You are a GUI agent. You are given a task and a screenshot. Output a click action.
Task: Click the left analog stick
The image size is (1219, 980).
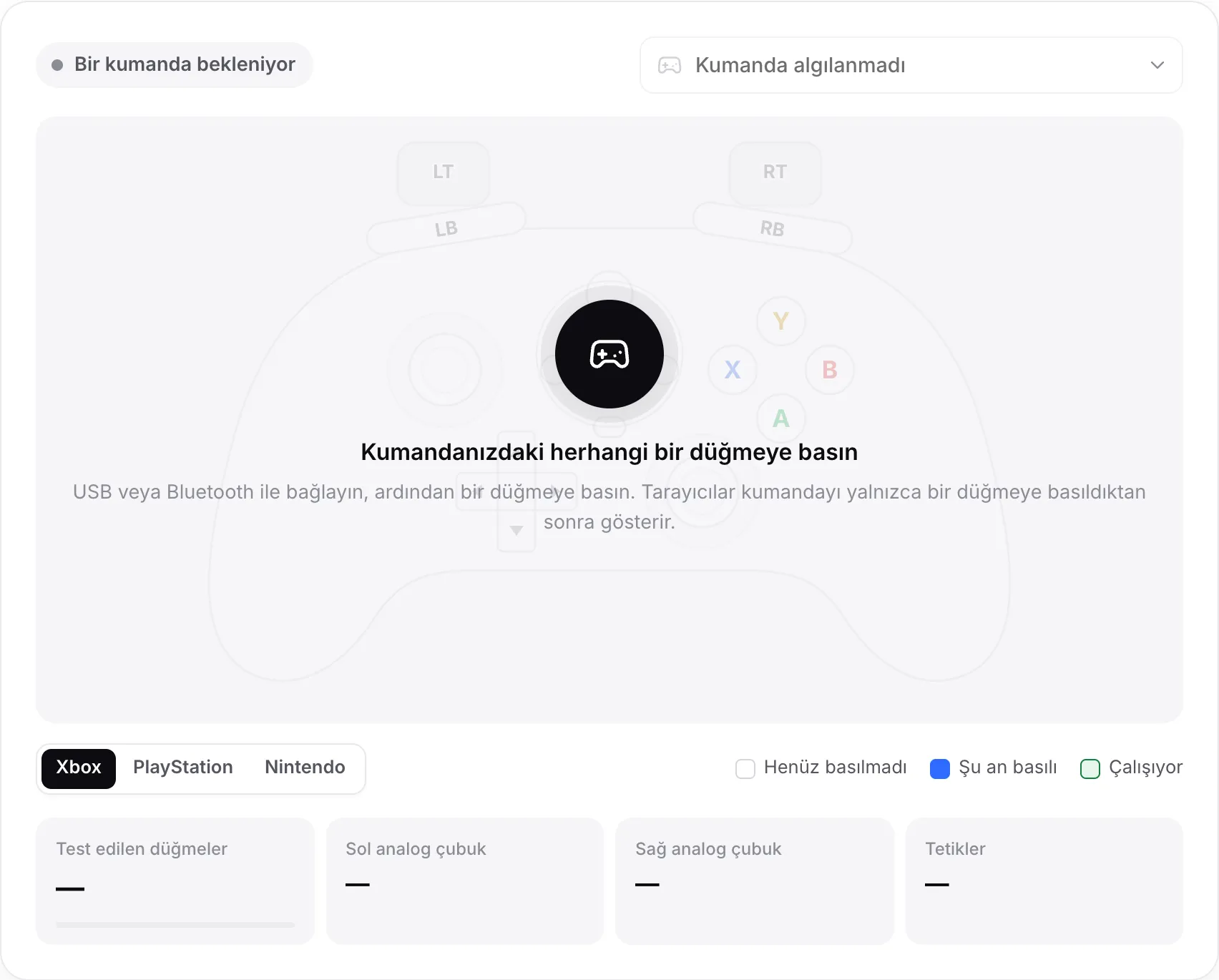pos(445,370)
